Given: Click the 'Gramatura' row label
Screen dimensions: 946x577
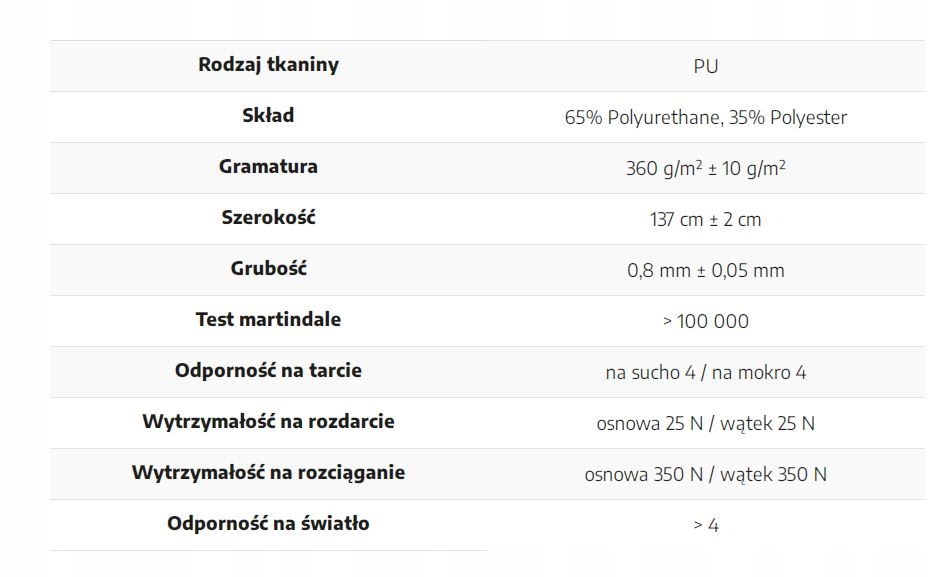Looking at the screenshot, I should coord(268,167).
